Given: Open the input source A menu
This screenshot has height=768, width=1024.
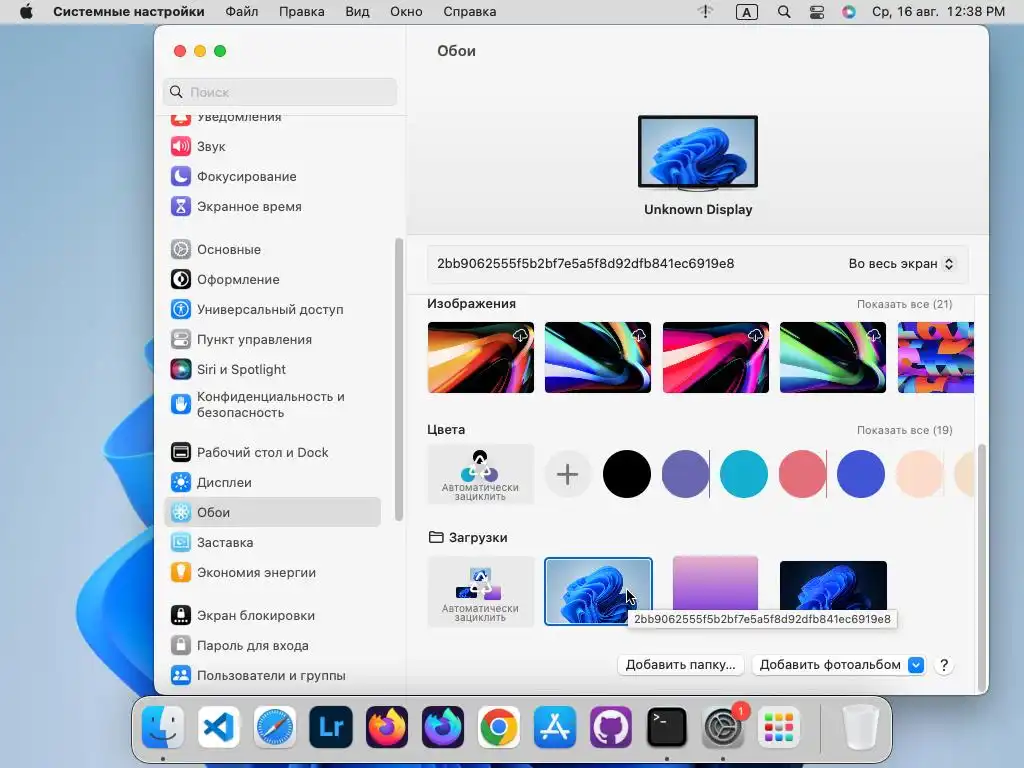Looking at the screenshot, I should click(x=746, y=12).
